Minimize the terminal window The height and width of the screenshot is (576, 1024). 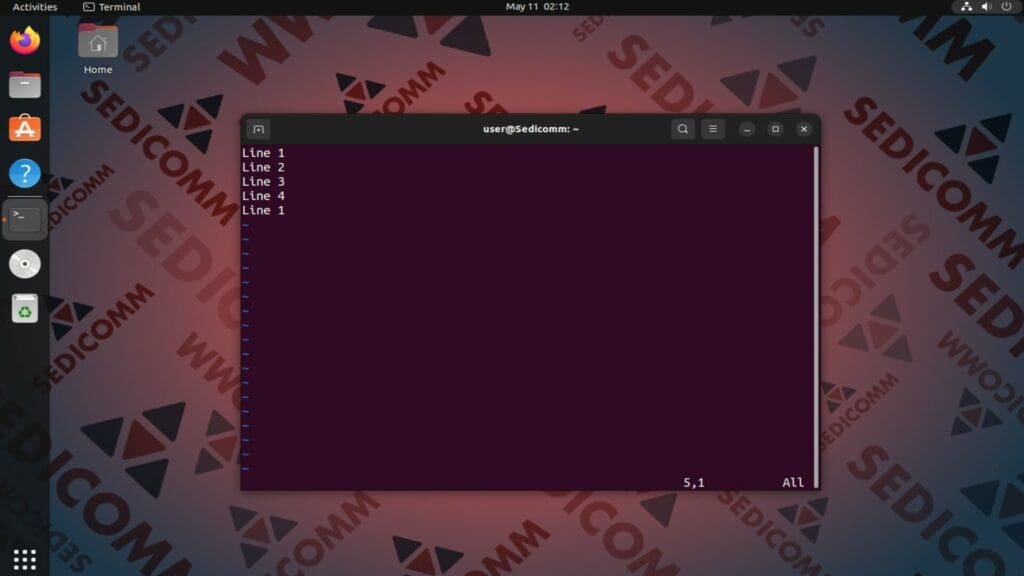pyautogui.click(x=747, y=129)
